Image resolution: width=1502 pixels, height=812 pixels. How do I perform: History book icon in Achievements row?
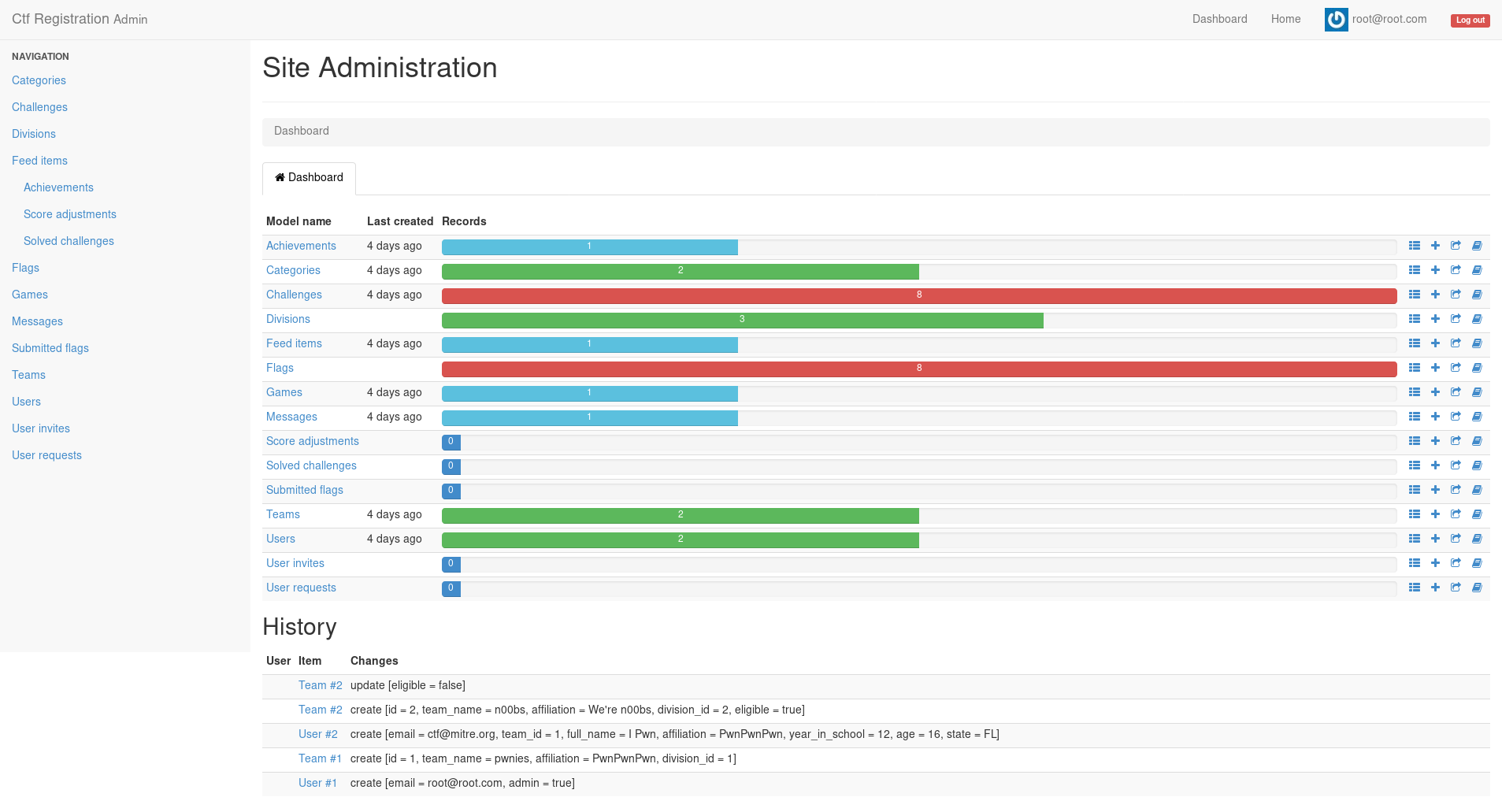1477,246
